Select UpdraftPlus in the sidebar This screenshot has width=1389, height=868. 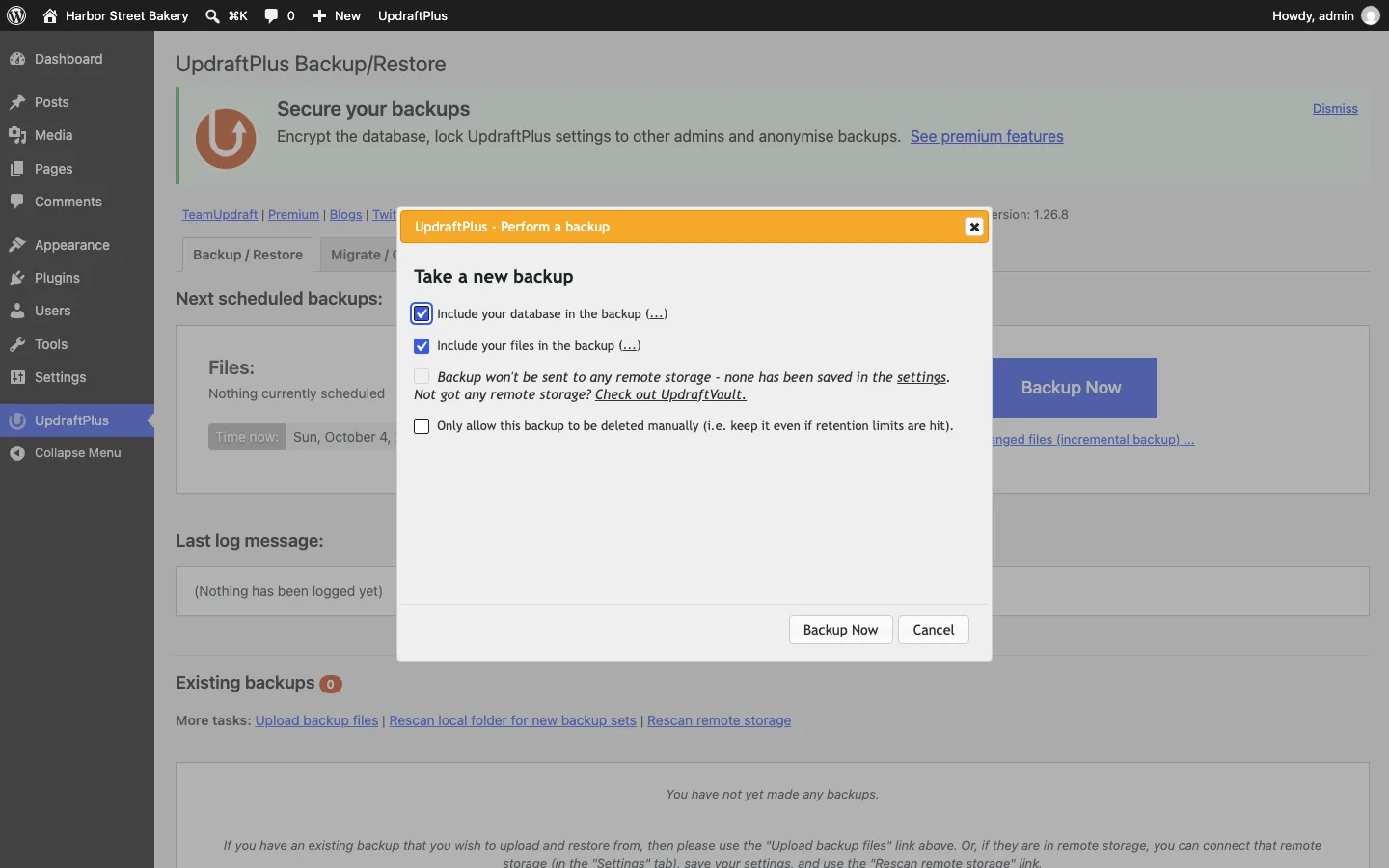pos(77,420)
